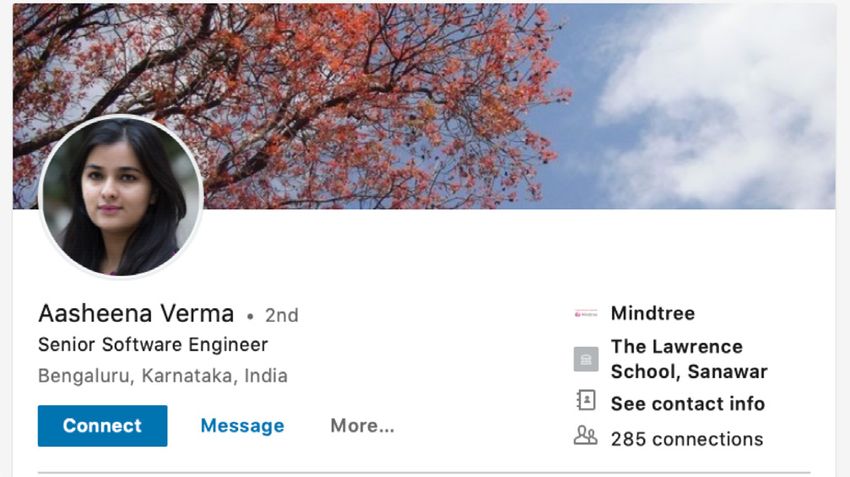Screen dimensions: 850x477
Task: Open the More... options menu
Action: click(363, 426)
